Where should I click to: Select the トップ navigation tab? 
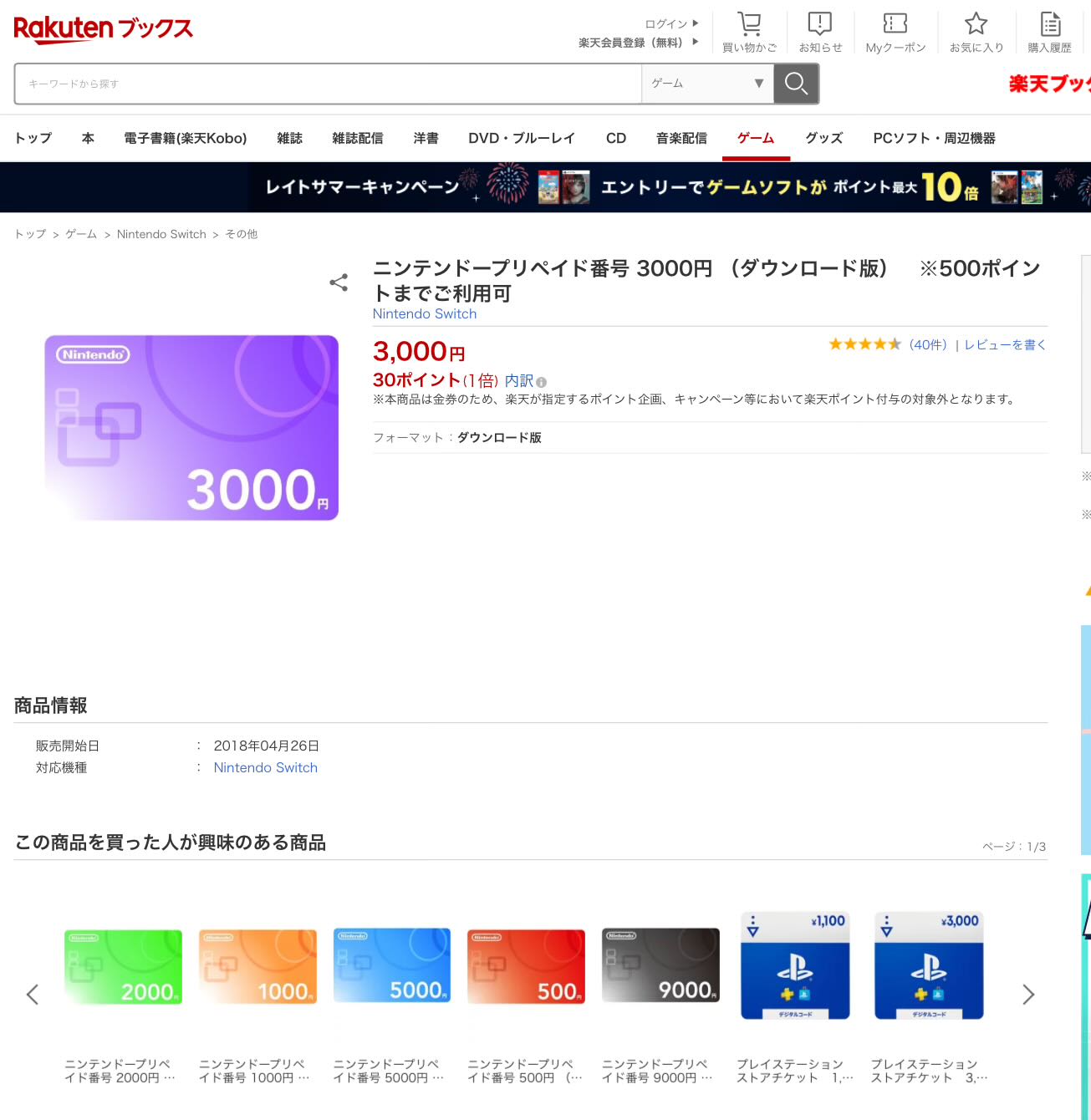coord(33,138)
